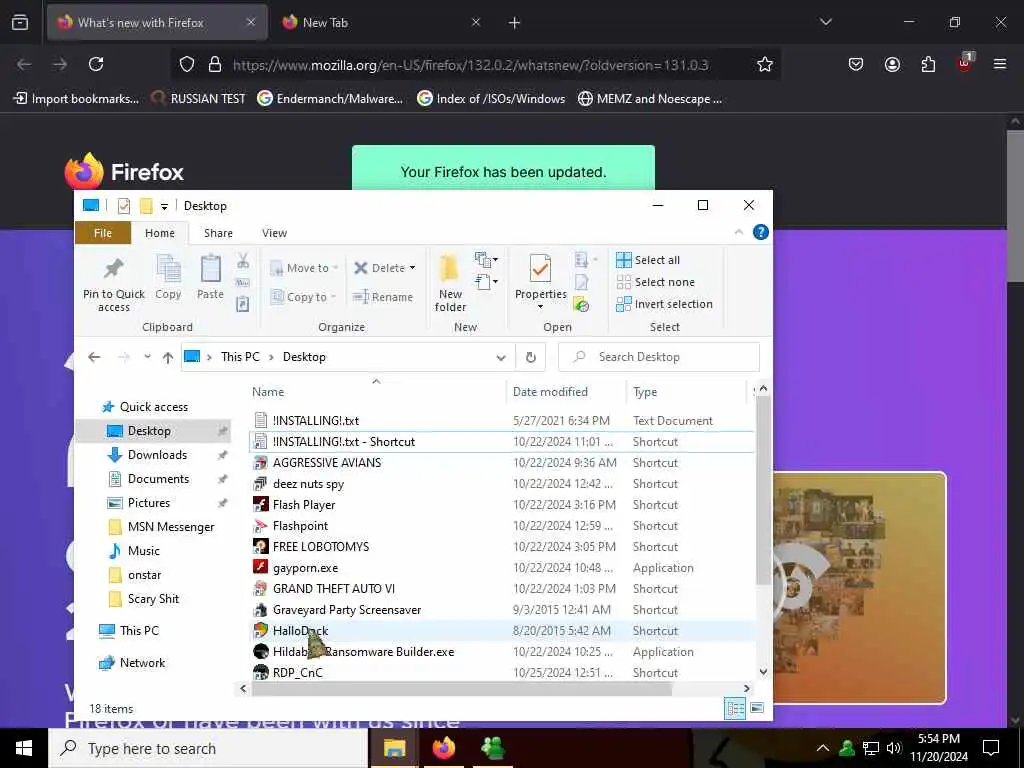This screenshot has height=768, width=1024.
Task: Click Invert selection button
Action: pos(664,304)
